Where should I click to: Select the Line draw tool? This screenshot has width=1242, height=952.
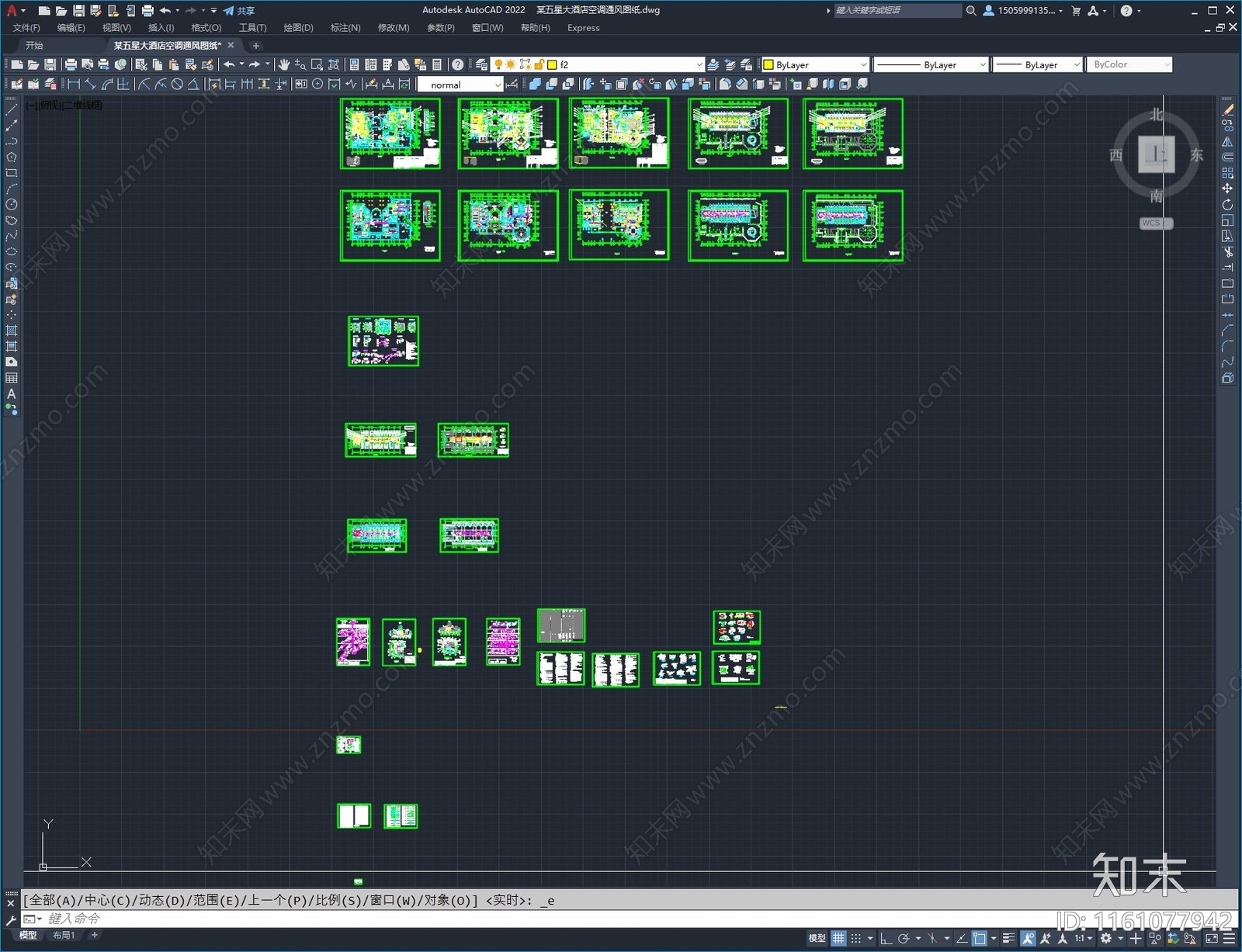point(12,109)
